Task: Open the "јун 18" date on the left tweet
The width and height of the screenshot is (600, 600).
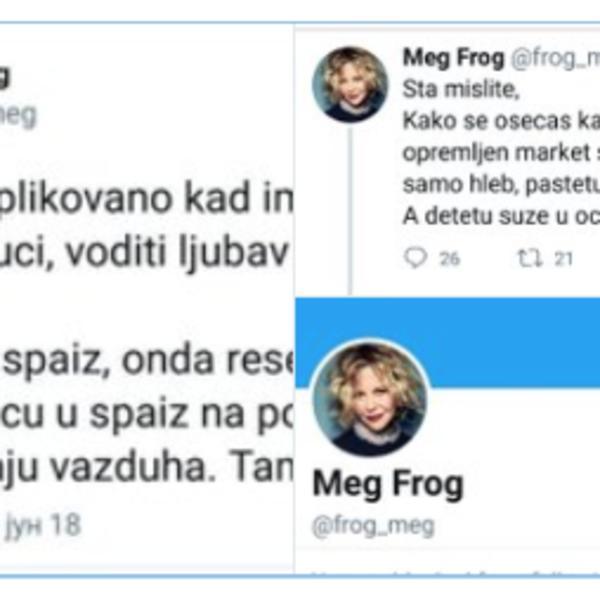Action: point(43,525)
